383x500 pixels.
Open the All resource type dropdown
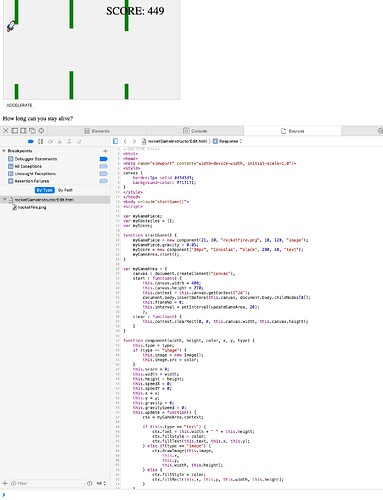pyautogui.click(x=101, y=483)
